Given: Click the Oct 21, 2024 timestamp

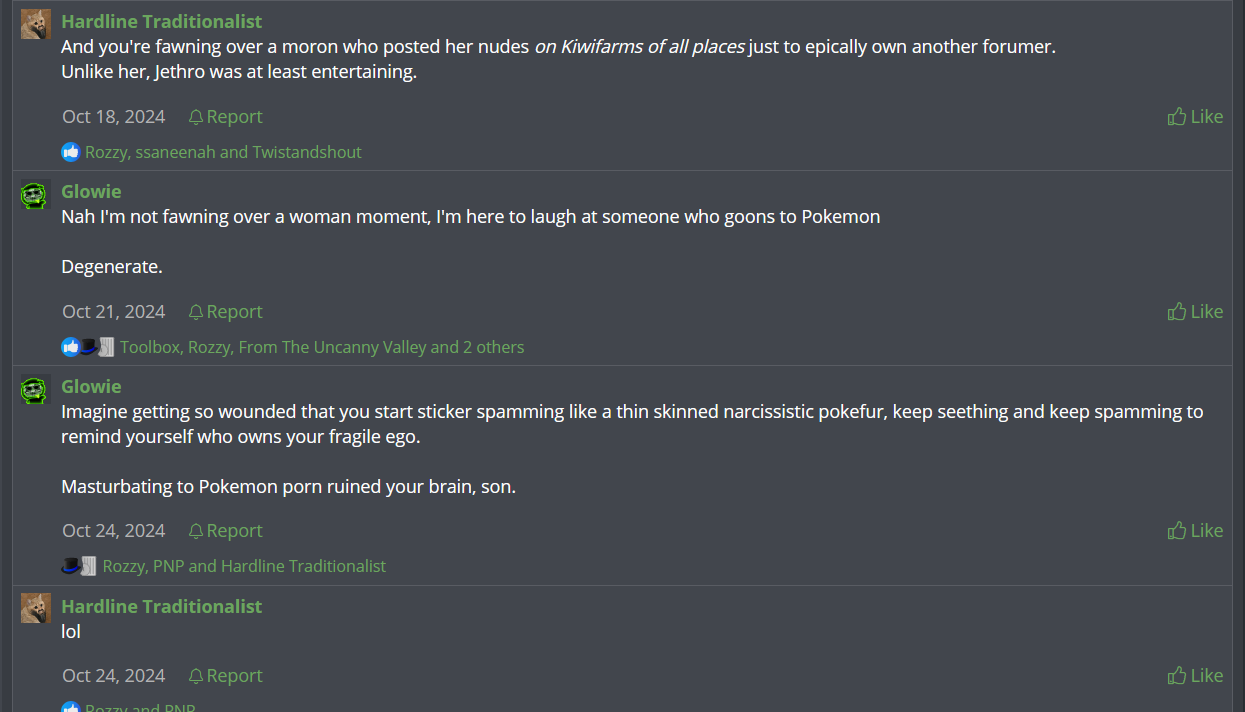Looking at the screenshot, I should 113,312.
